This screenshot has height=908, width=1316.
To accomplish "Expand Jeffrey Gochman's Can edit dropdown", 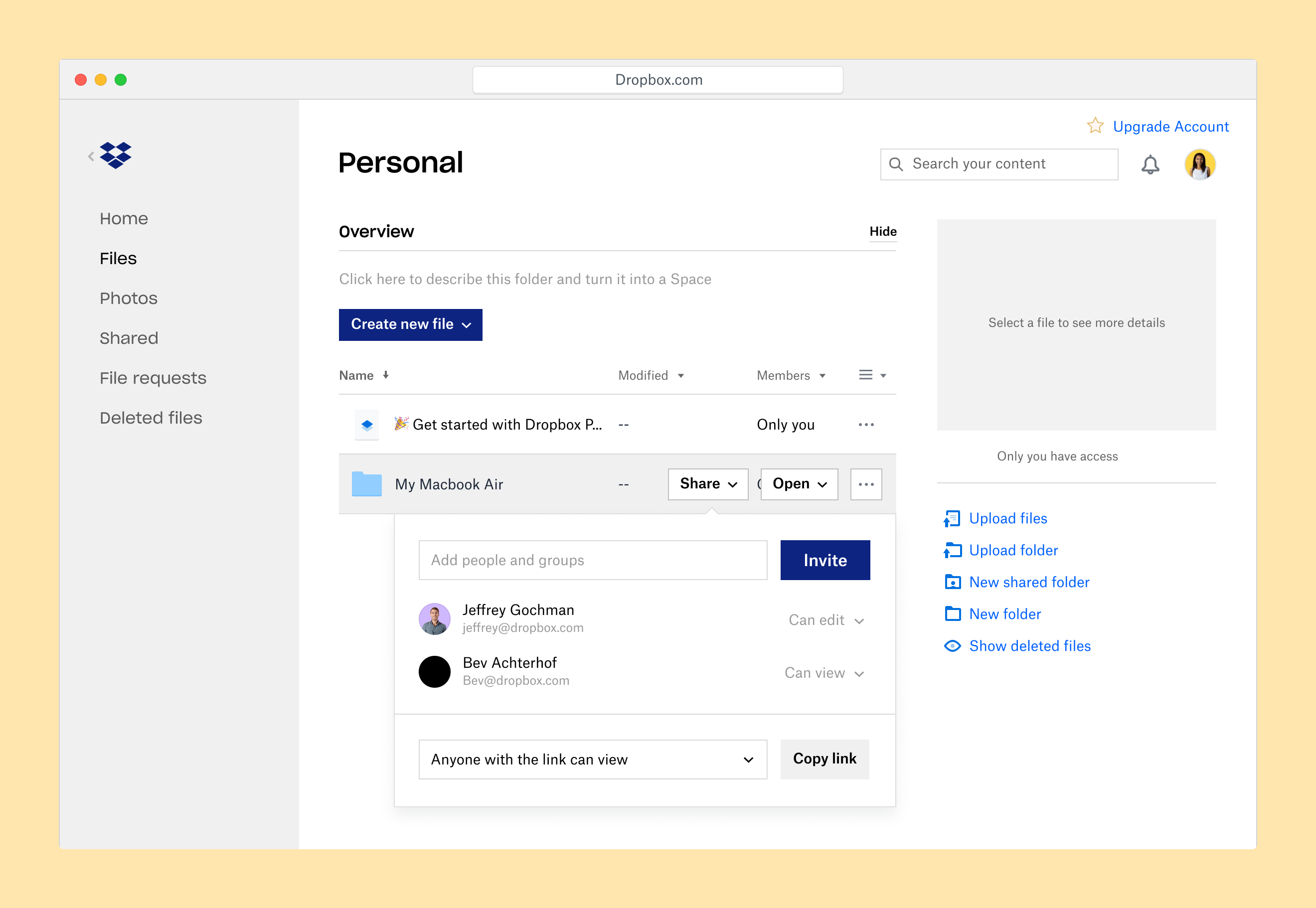I will tap(826, 620).
